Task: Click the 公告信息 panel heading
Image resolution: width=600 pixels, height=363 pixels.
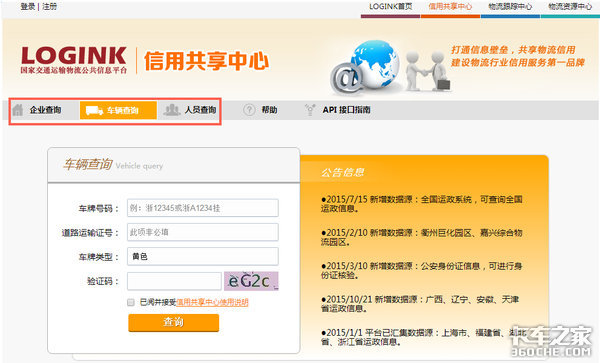Action: 342,173
